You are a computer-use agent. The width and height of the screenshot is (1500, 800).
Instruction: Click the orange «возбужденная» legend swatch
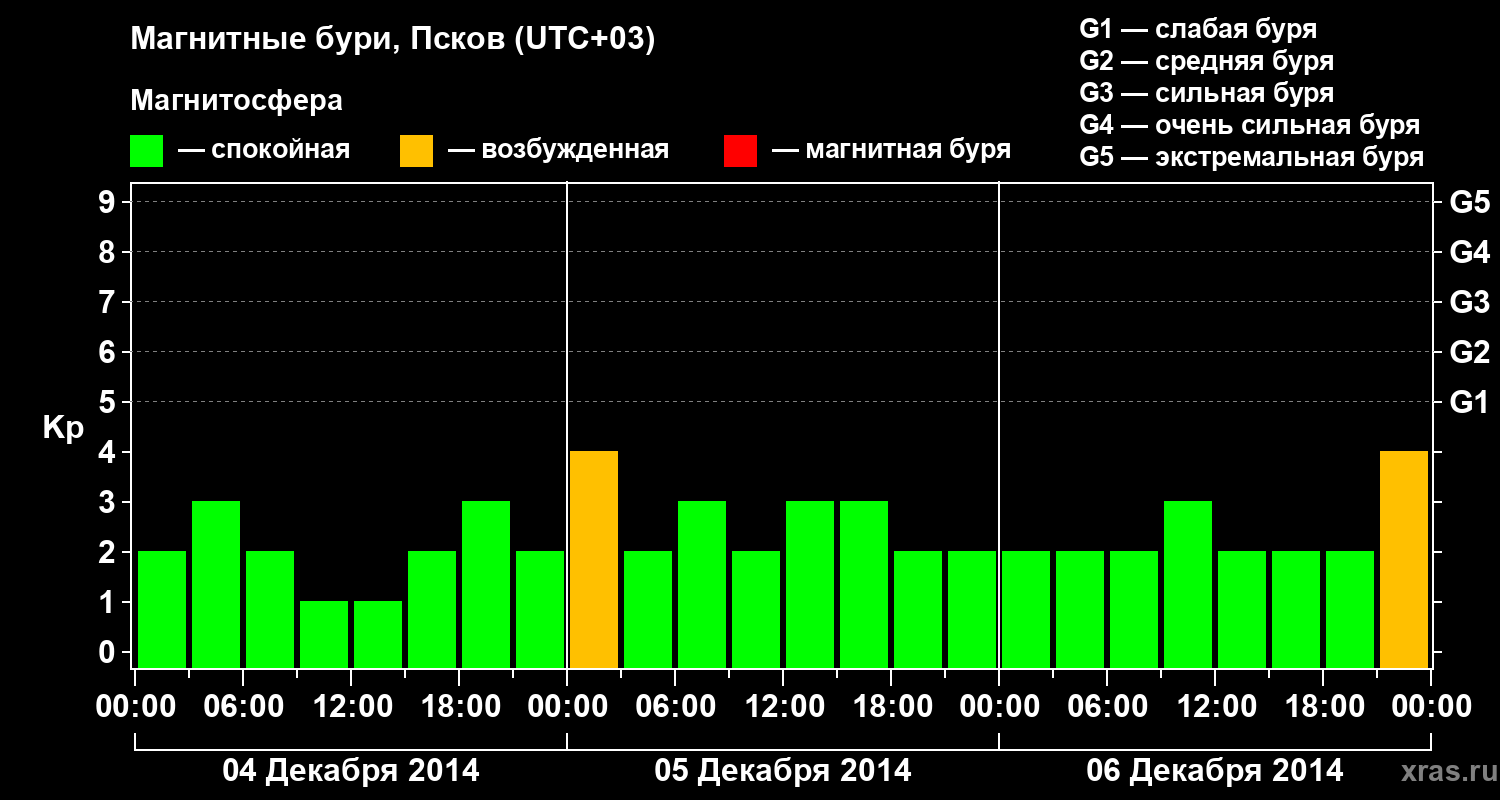coord(416,151)
